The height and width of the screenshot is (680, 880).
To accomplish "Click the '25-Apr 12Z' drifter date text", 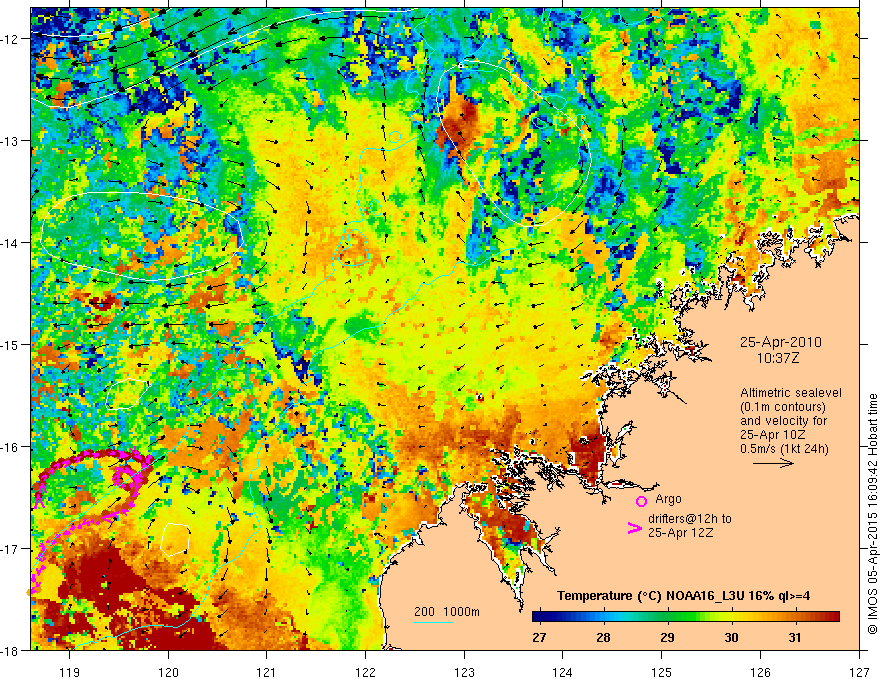I will [x=681, y=533].
